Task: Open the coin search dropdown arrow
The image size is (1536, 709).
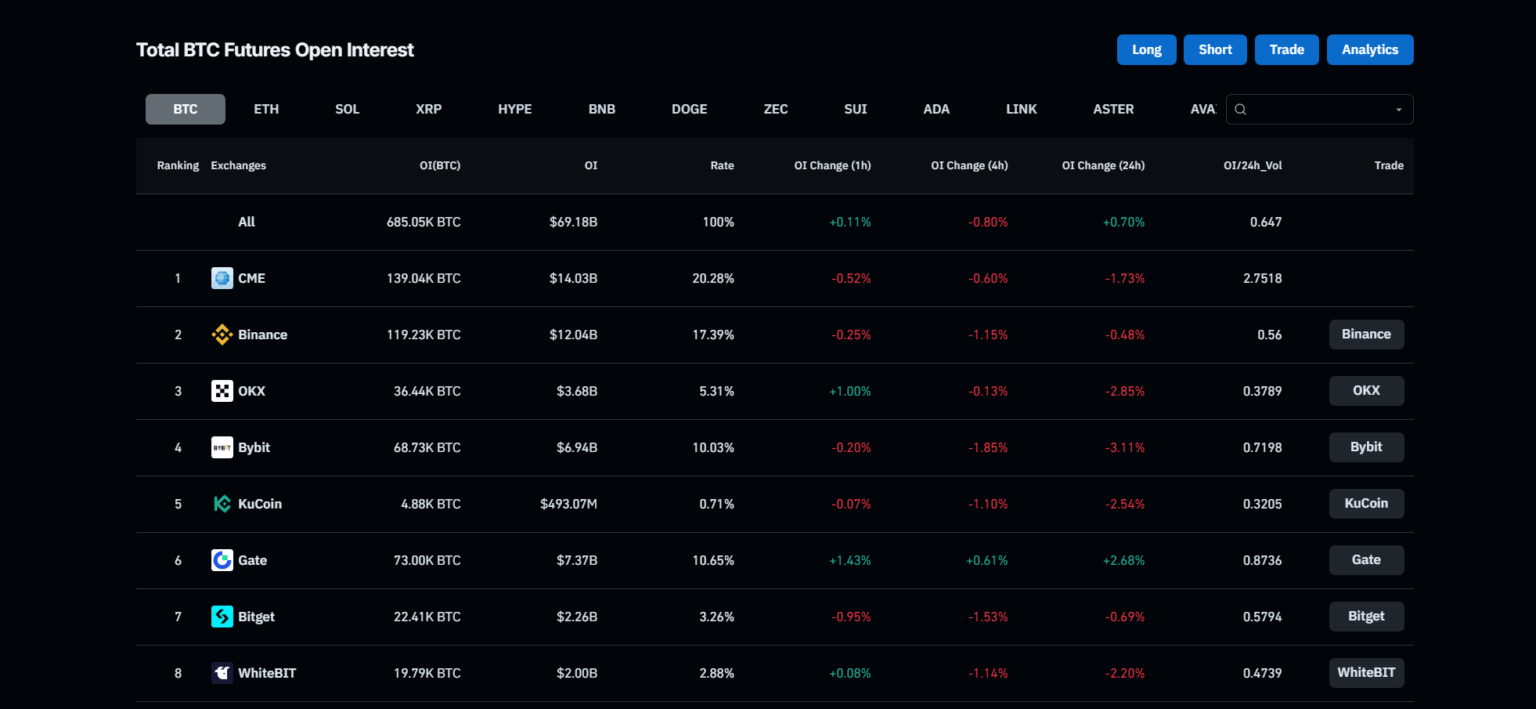Action: click(1399, 110)
